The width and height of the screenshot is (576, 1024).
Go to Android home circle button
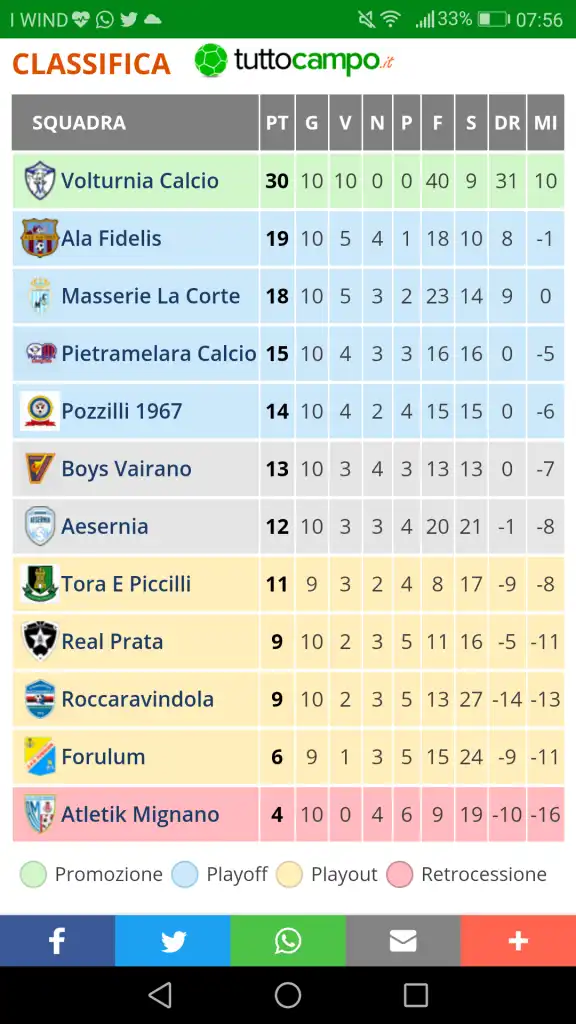point(288,995)
